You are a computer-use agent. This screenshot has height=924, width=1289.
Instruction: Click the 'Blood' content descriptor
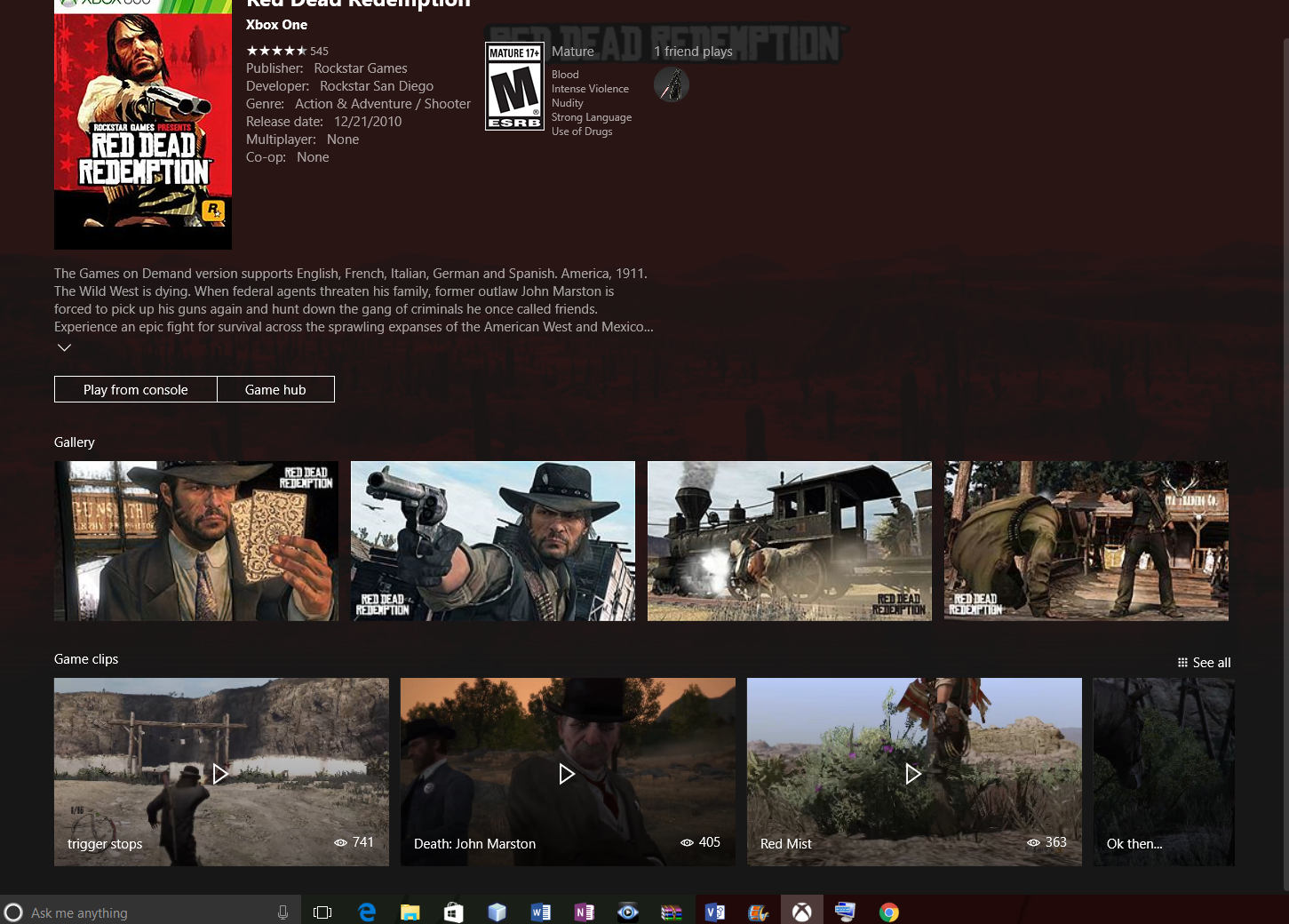(x=565, y=75)
